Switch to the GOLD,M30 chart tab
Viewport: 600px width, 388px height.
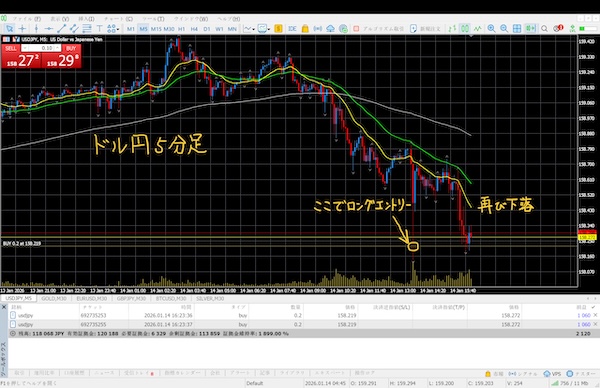click(x=54, y=298)
